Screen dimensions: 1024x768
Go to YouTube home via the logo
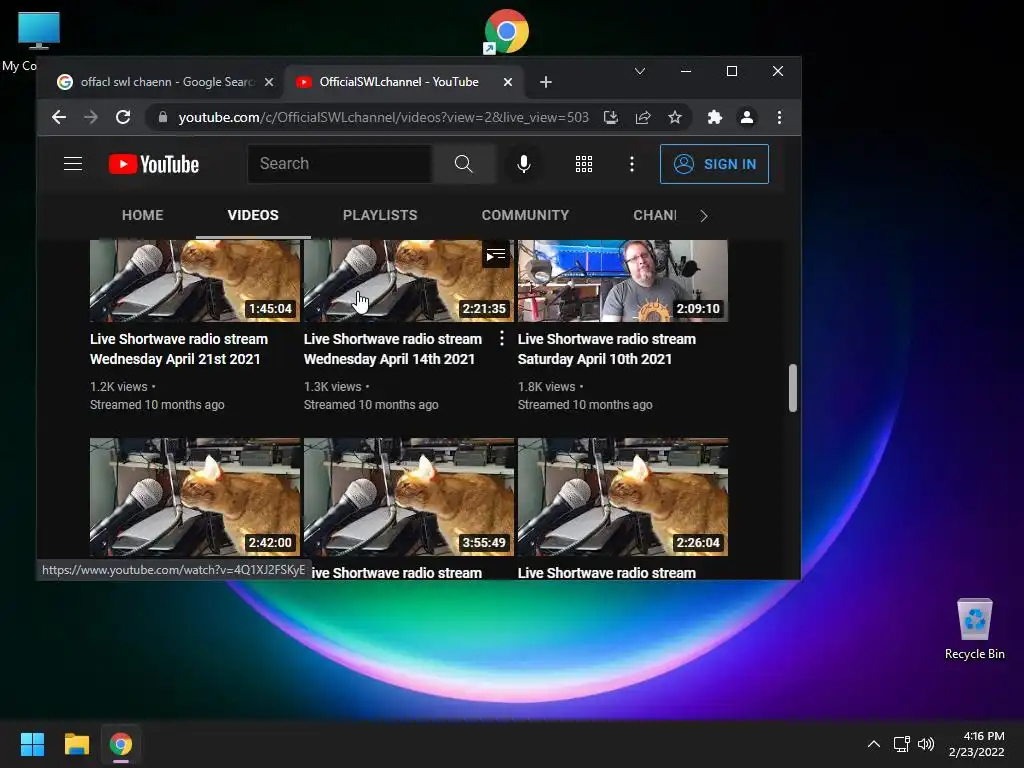click(153, 164)
